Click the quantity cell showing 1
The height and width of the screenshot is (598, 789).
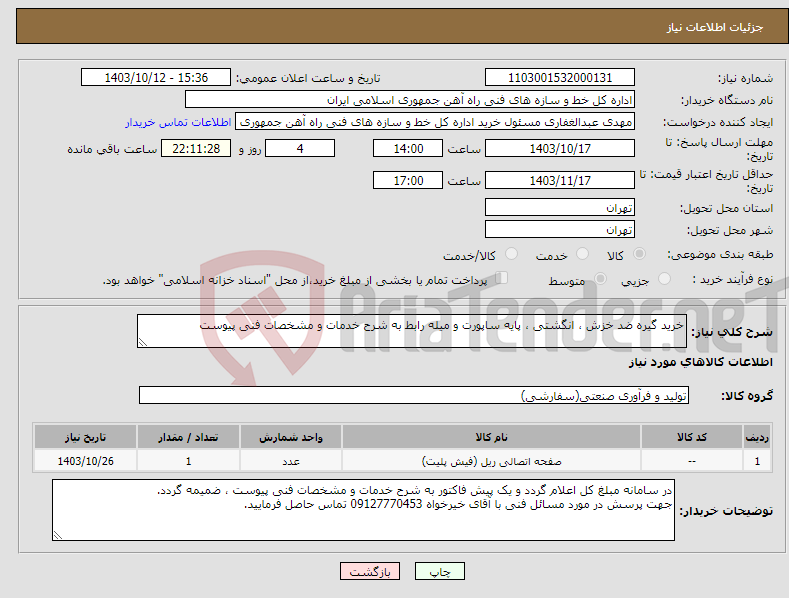[x=188, y=461]
